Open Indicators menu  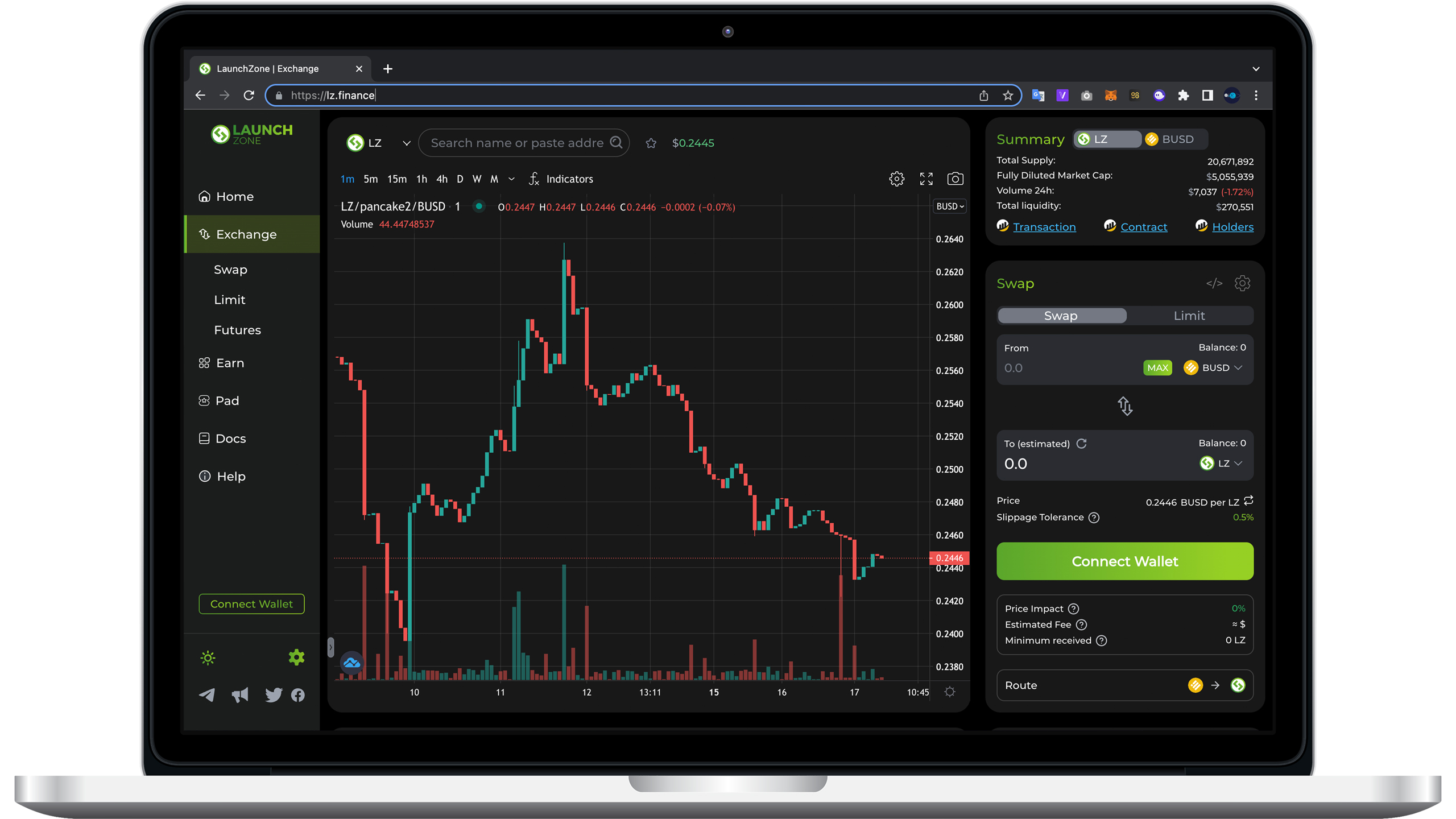tap(561, 179)
